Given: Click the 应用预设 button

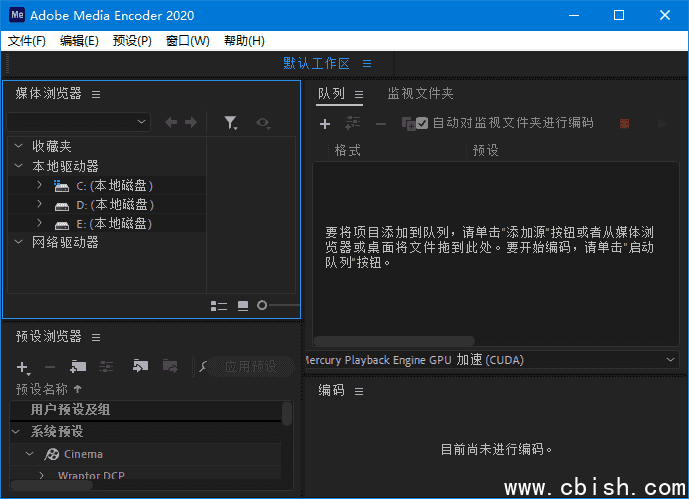Looking at the screenshot, I should pyautogui.click(x=250, y=366).
